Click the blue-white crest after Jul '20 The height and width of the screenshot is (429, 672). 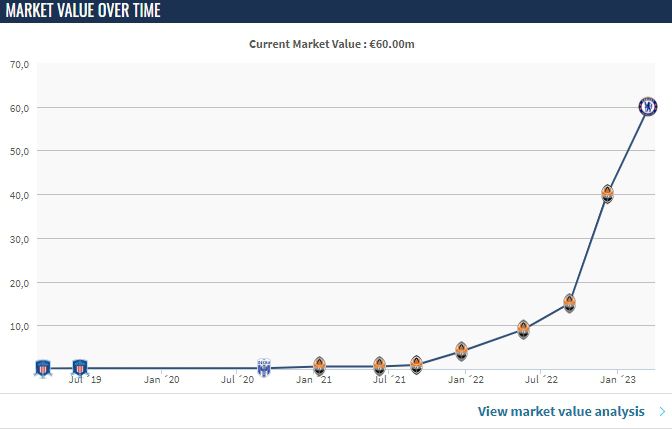264,367
